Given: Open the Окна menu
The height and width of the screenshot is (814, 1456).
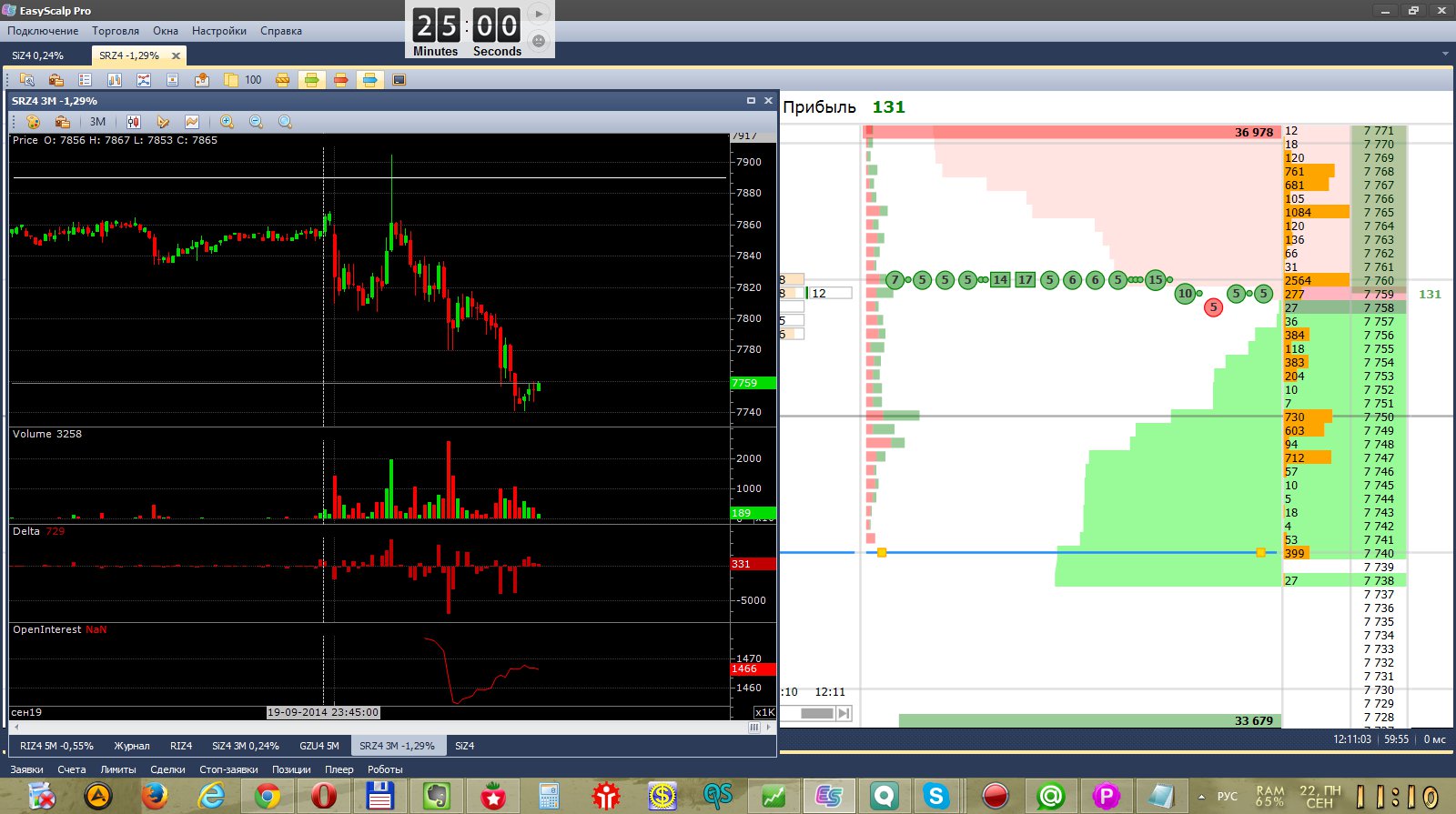Looking at the screenshot, I should [166, 31].
